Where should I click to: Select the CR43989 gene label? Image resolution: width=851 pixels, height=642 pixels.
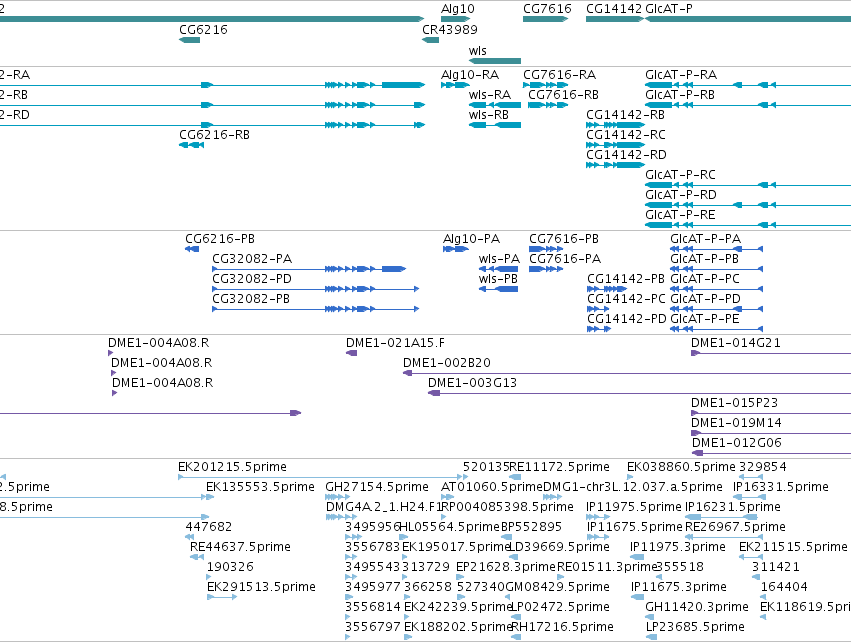coord(450,29)
